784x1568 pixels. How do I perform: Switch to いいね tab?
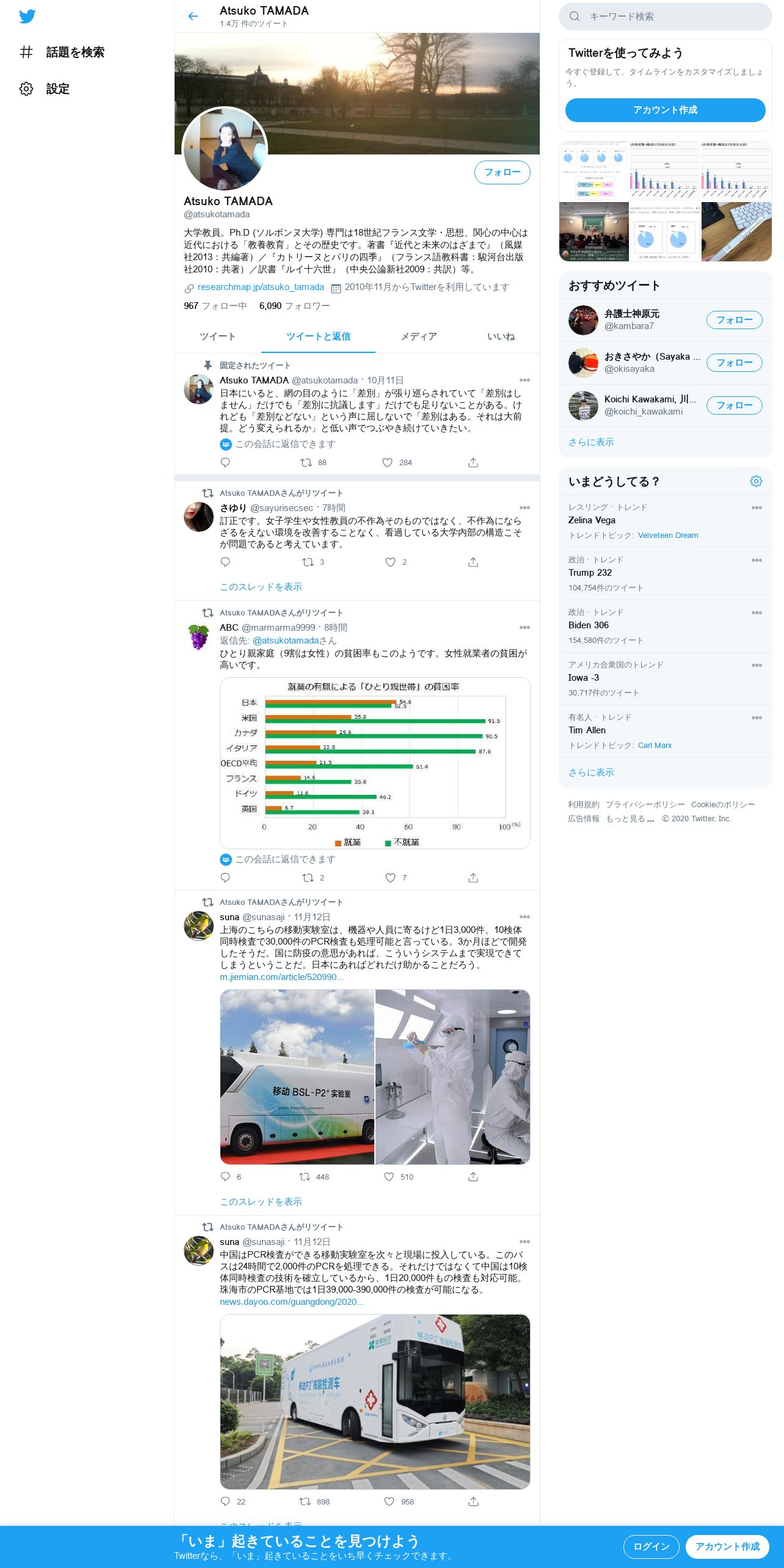pos(501,336)
